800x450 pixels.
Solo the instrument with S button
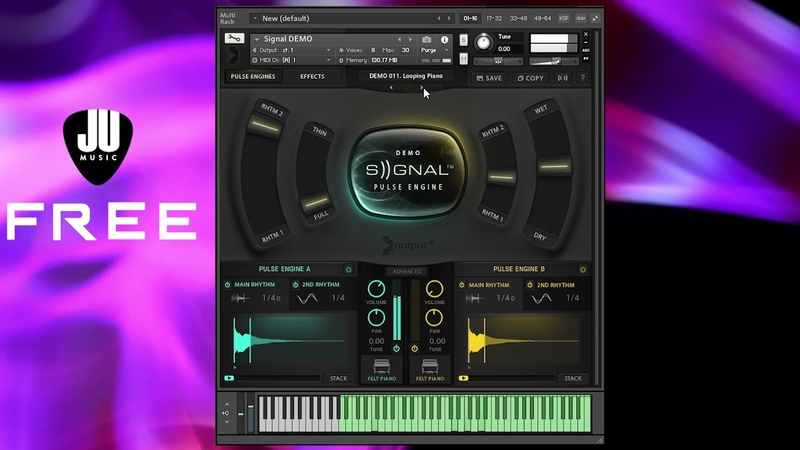pos(463,40)
